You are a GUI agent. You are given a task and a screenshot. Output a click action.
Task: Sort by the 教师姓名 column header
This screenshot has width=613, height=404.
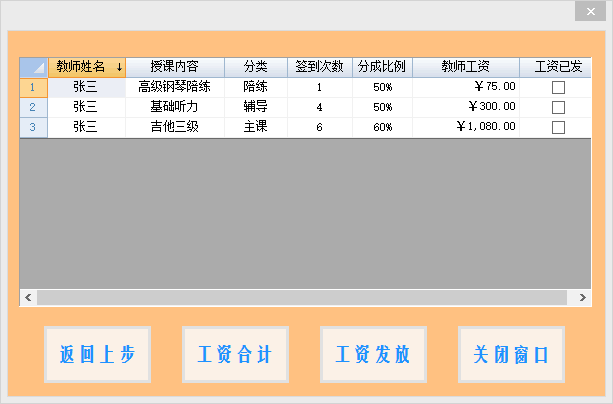(87, 67)
